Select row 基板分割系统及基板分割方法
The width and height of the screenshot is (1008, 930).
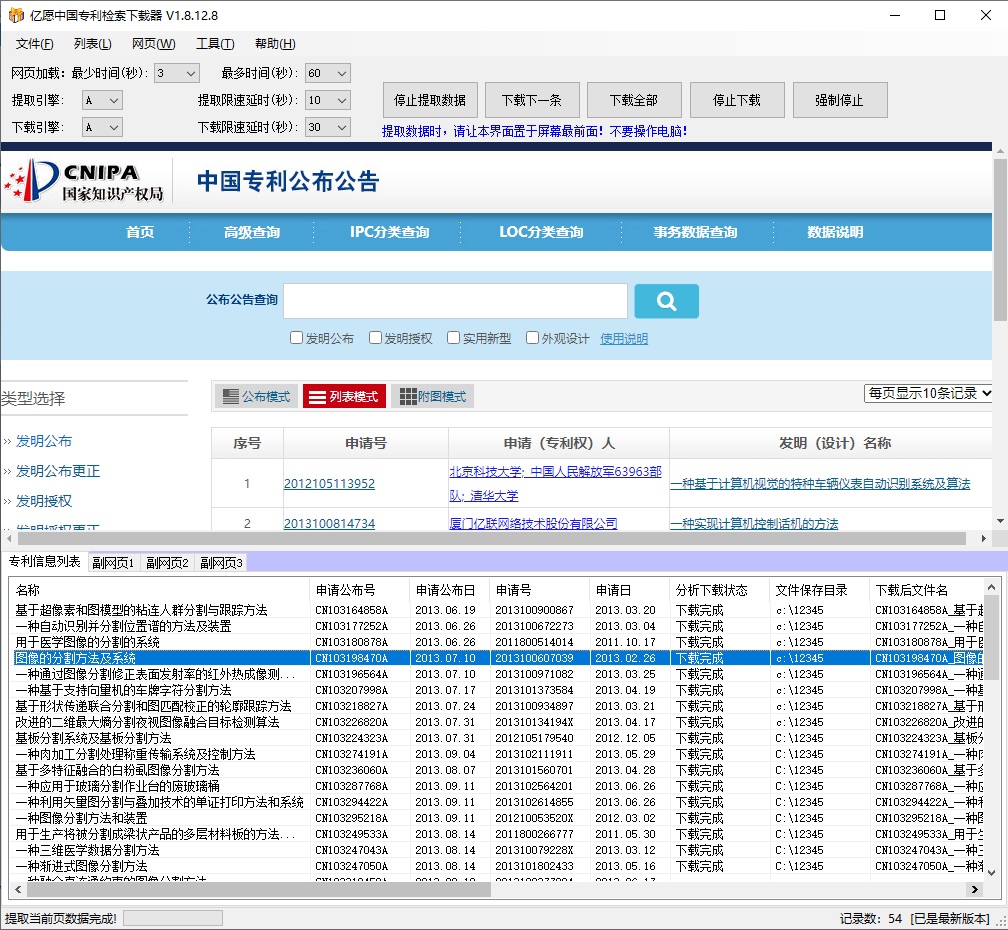point(497,738)
